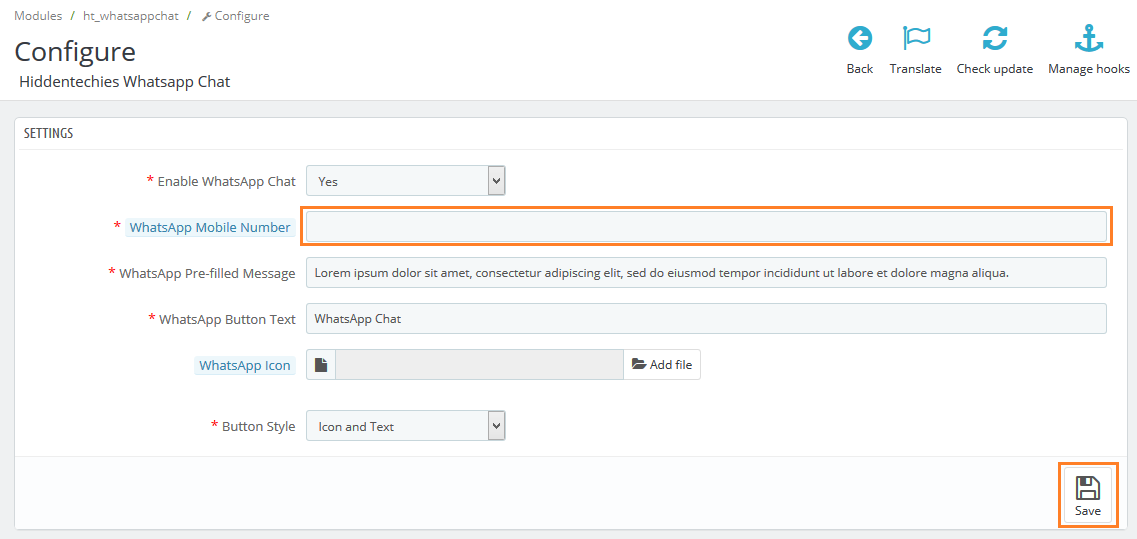Image resolution: width=1137 pixels, height=539 pixels.
Task: Click the Hiddentechies Whatsapp Chat subtitle
Action: (125, 82)
